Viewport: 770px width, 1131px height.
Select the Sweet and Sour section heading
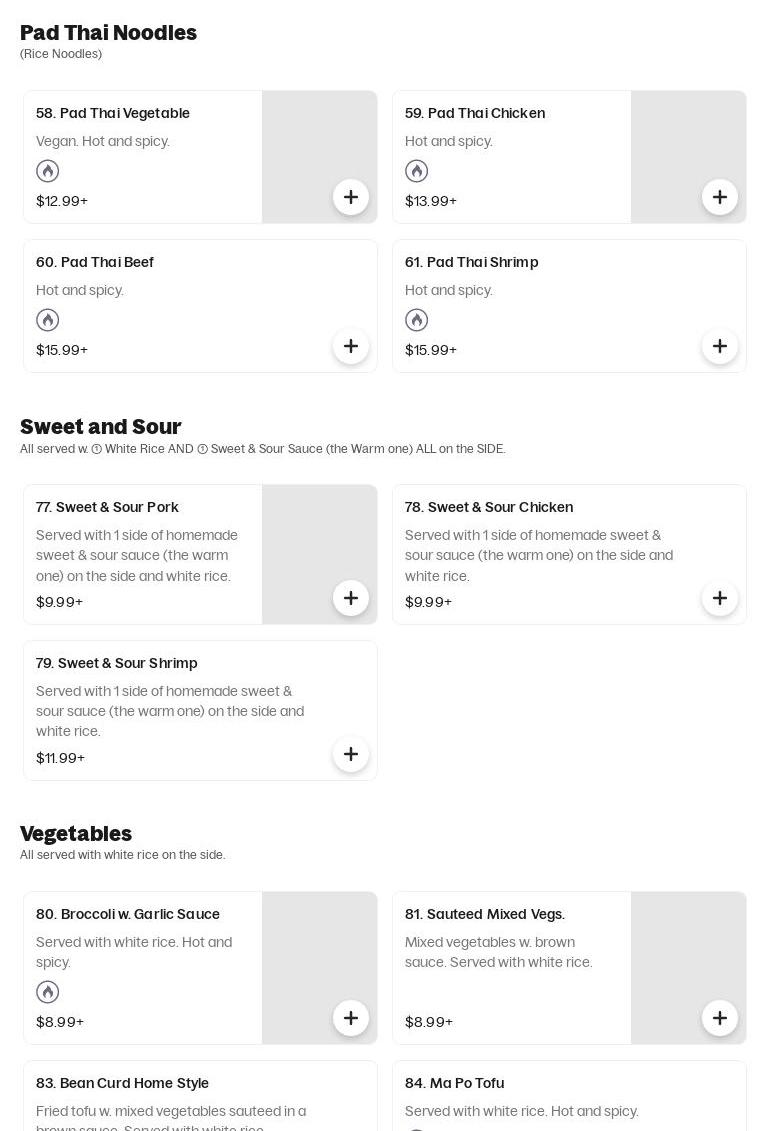coord(100,426)
